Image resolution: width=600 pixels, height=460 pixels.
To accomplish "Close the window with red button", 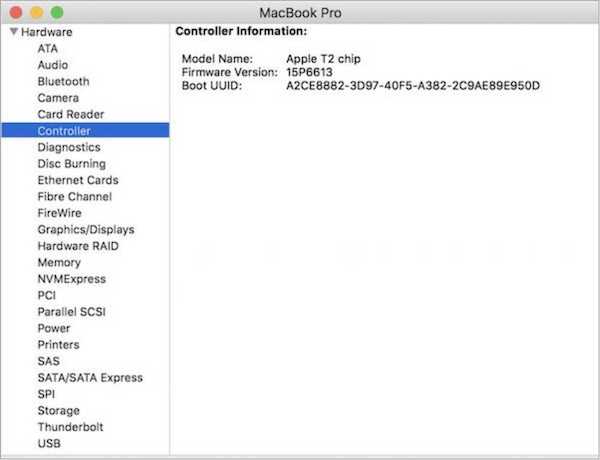I will [16, 12].
